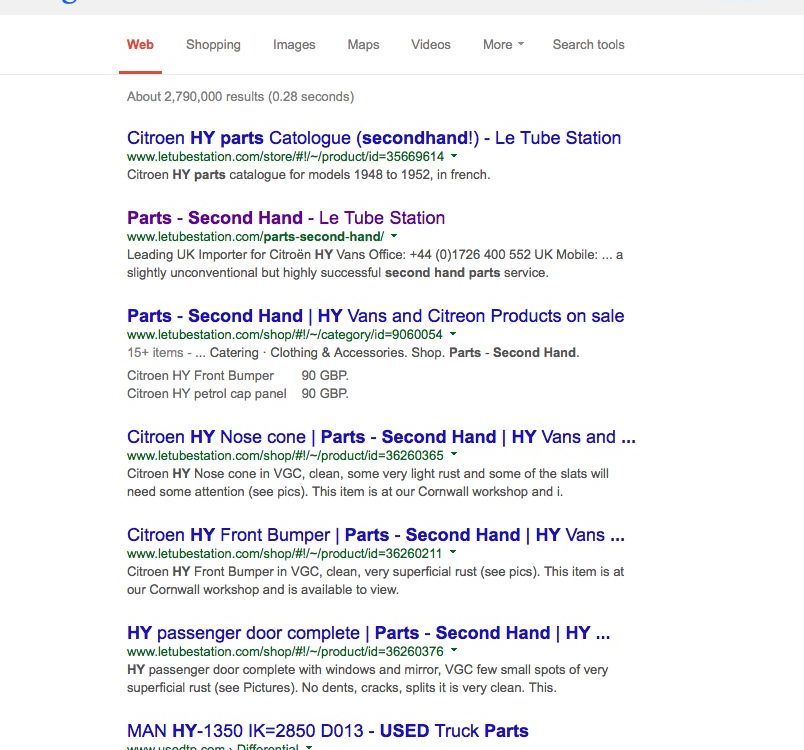This screenshot has height=750, width=804.
Task: Open the Images search tab
Action: (x=294, y=45)
